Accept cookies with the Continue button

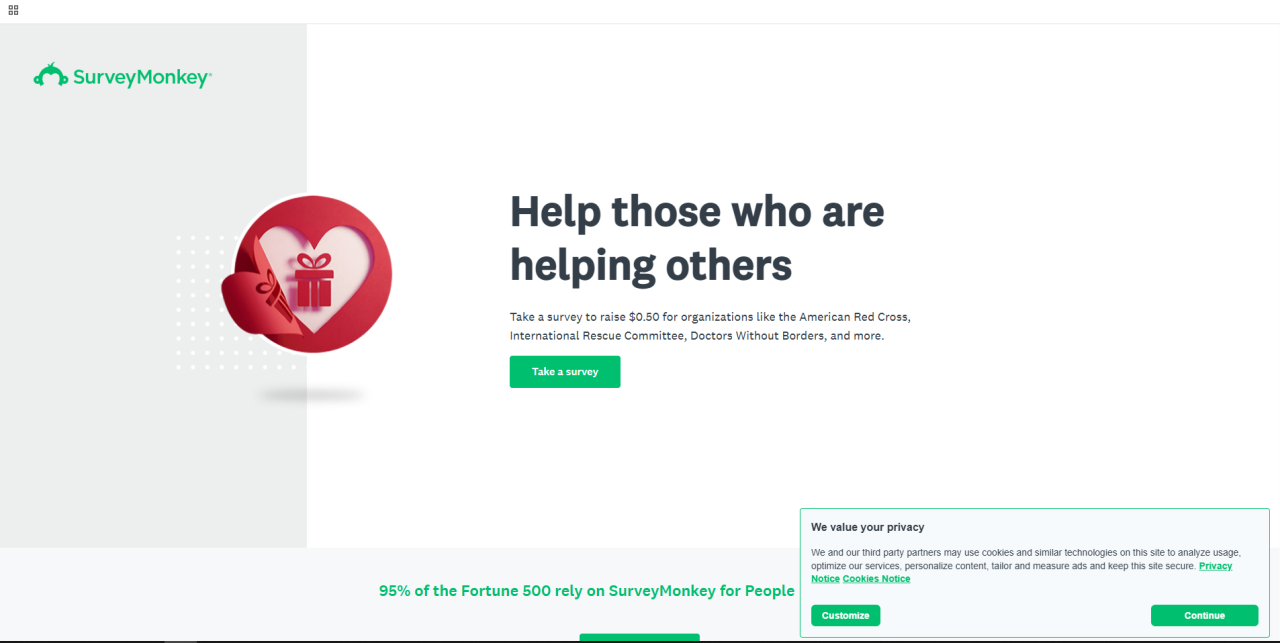pyautogui.click(x=1204, y=615)
